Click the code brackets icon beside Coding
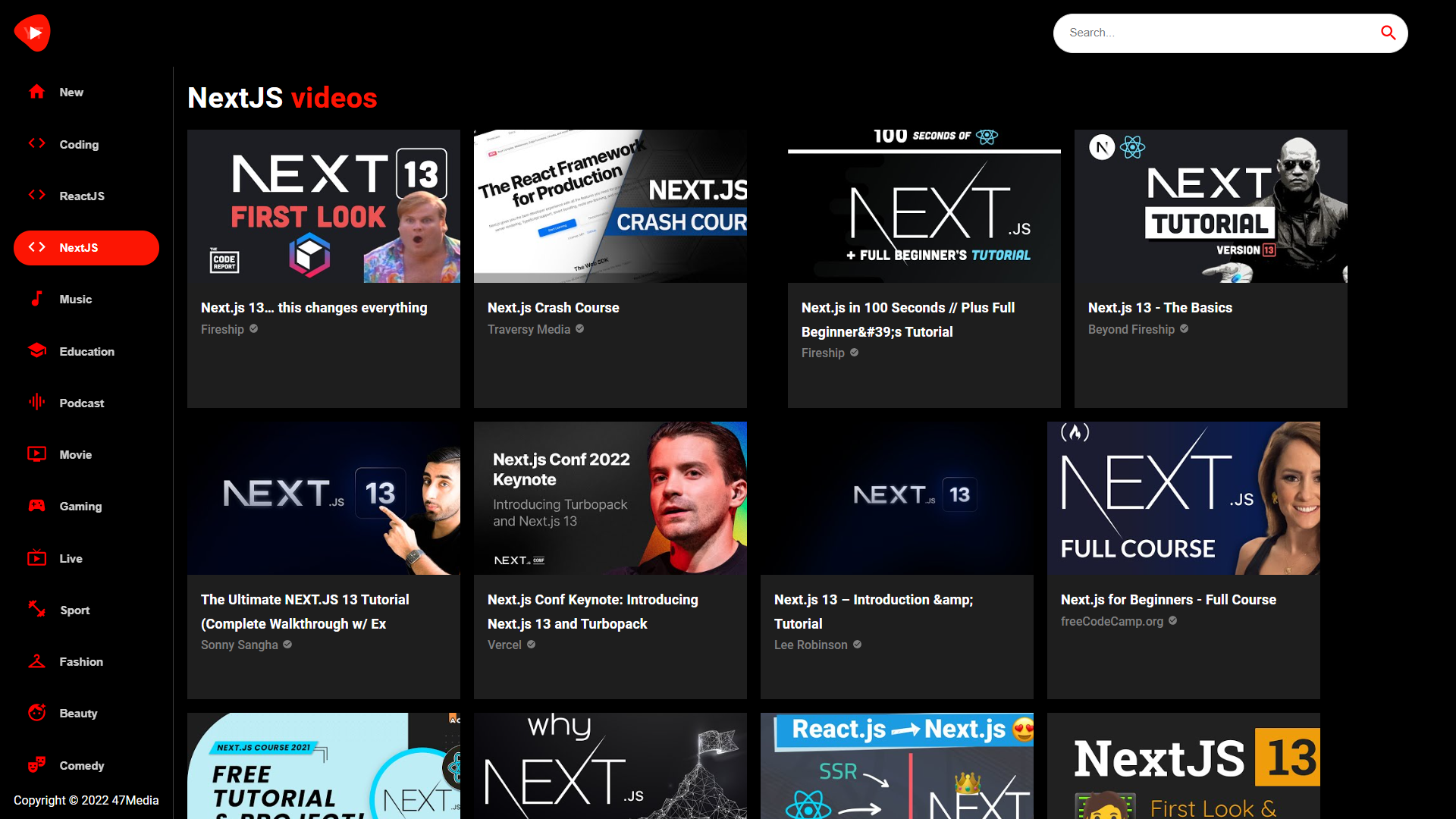 click(x=36, y=143)
